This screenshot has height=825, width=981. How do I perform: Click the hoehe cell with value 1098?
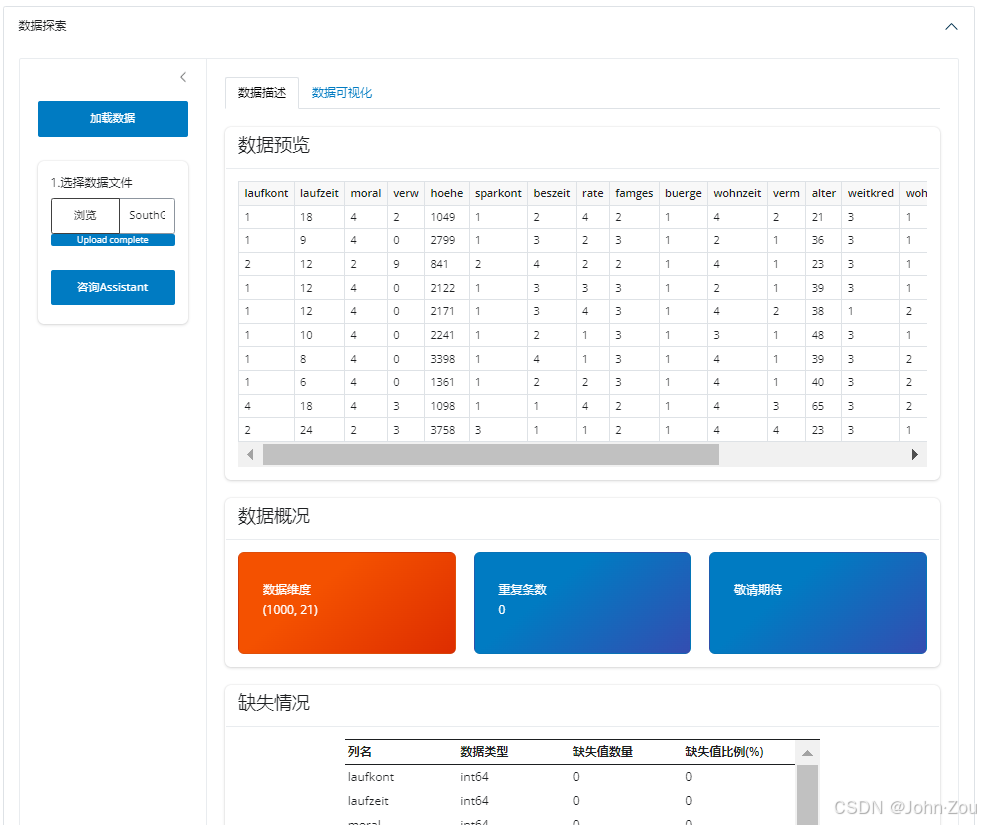tap(447, 406)
